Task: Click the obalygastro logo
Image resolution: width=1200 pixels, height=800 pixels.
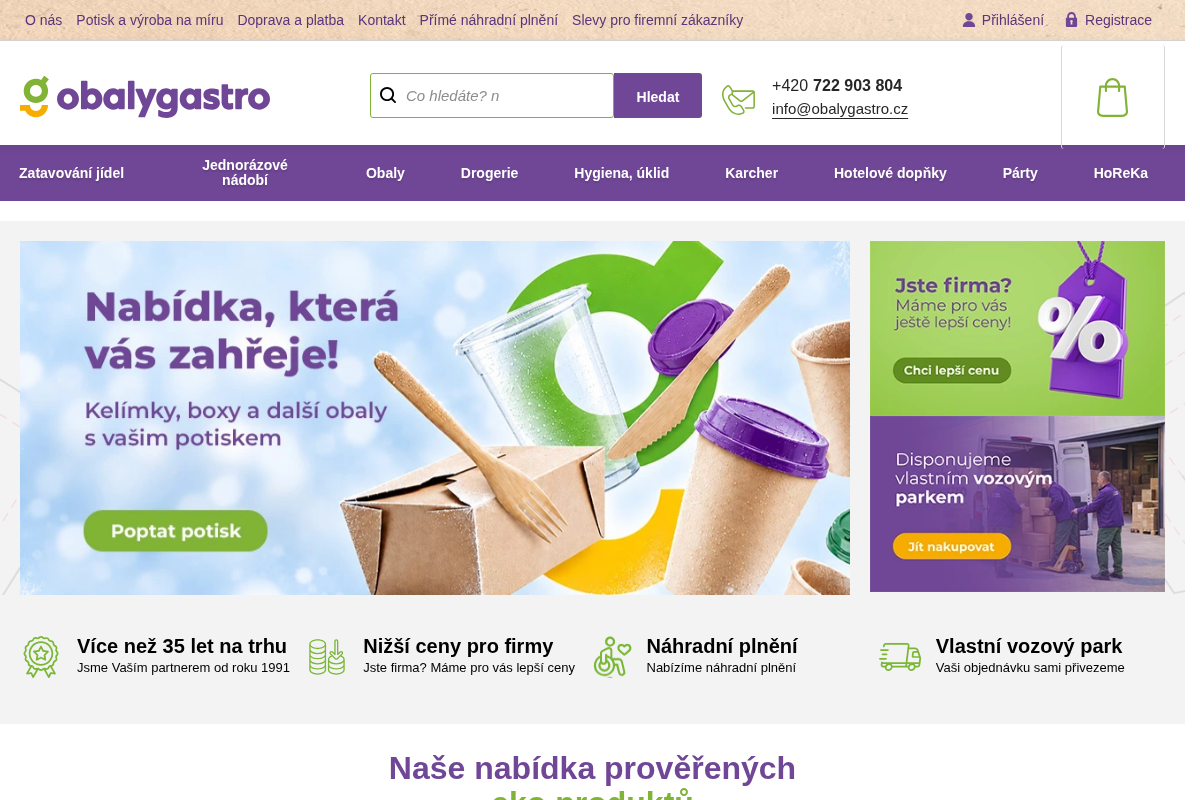Action: 145,97
